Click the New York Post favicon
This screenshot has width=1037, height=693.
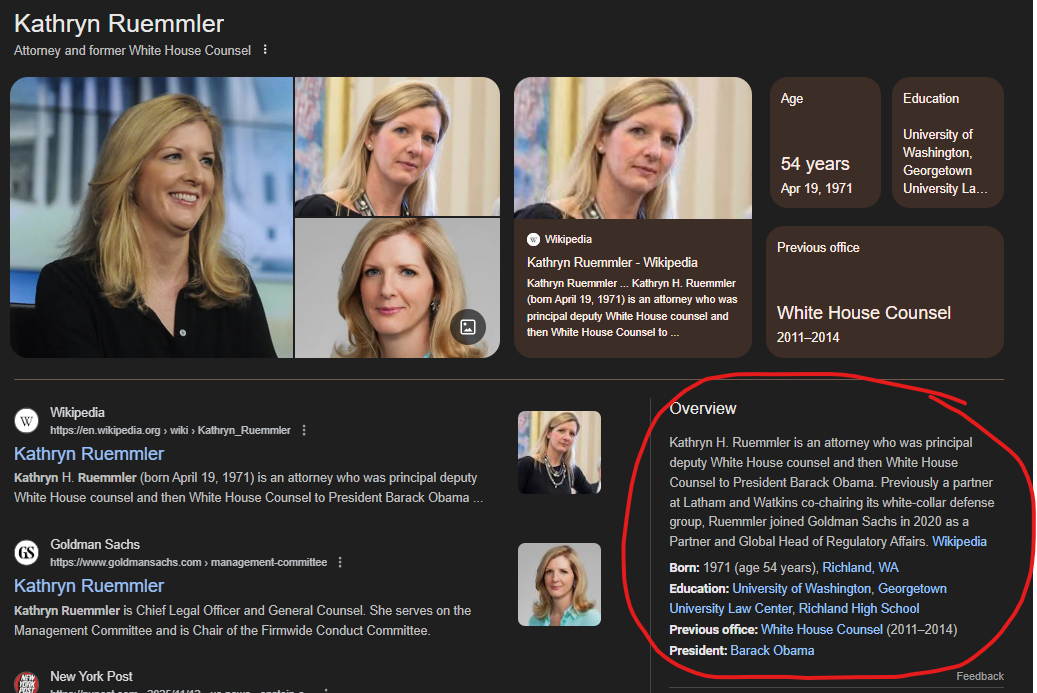tap(28, 683)
